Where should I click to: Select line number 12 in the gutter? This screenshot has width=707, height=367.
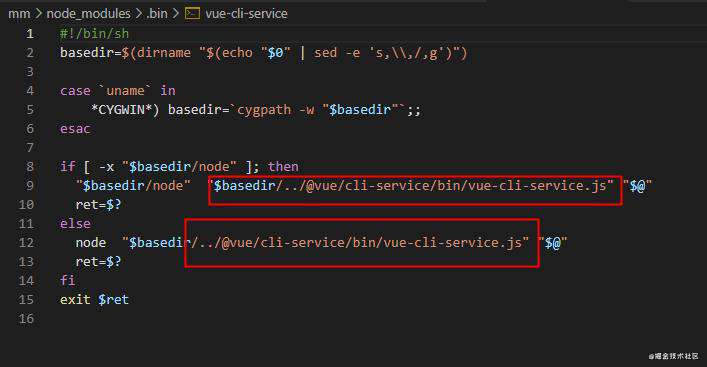click(x=26, y=243)
